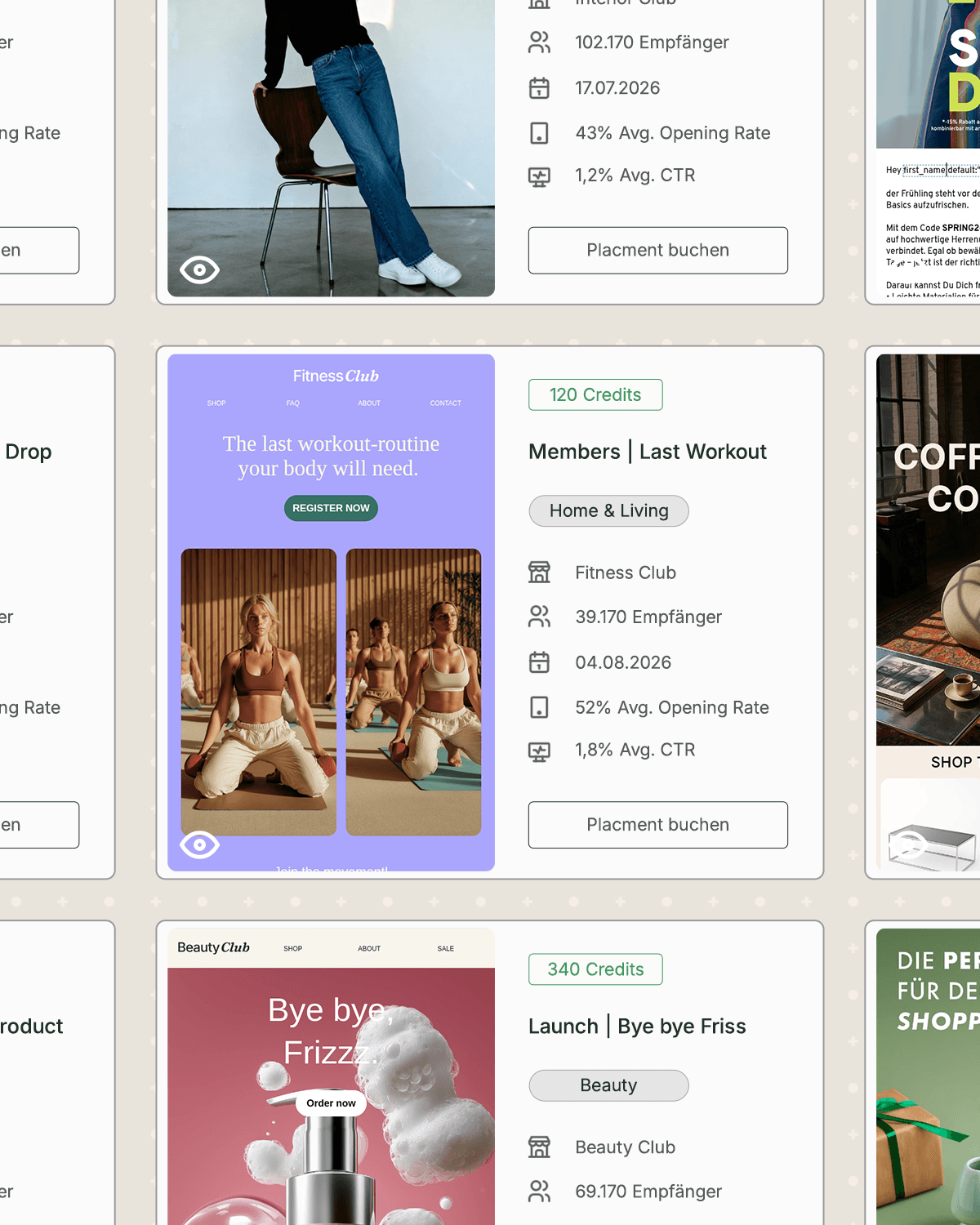
Task: Click the people icon next to 39.170 Empfänger
Action: [539, 617]
